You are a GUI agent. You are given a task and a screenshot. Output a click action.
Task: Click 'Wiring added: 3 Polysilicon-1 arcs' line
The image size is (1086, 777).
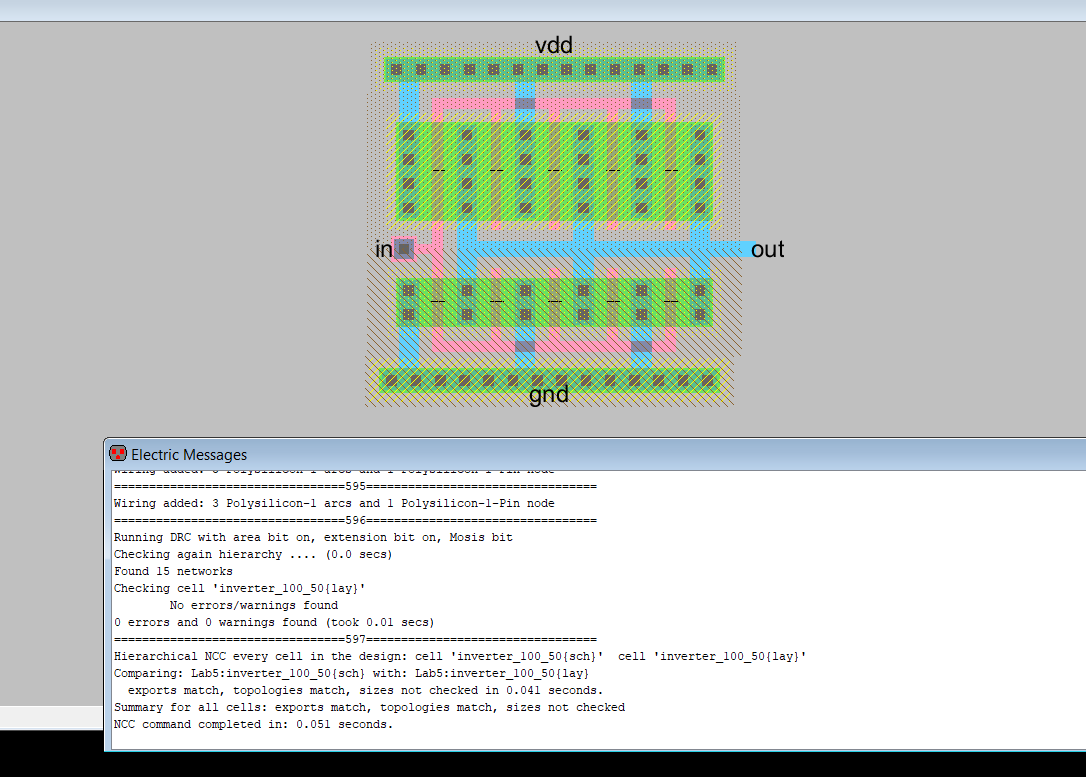[x=334, y=503]
